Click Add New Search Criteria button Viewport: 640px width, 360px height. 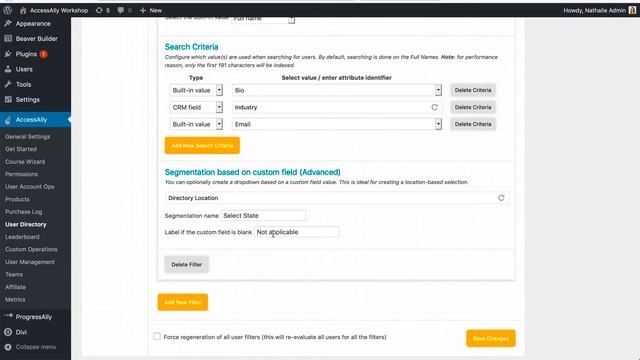click(202, 146)
